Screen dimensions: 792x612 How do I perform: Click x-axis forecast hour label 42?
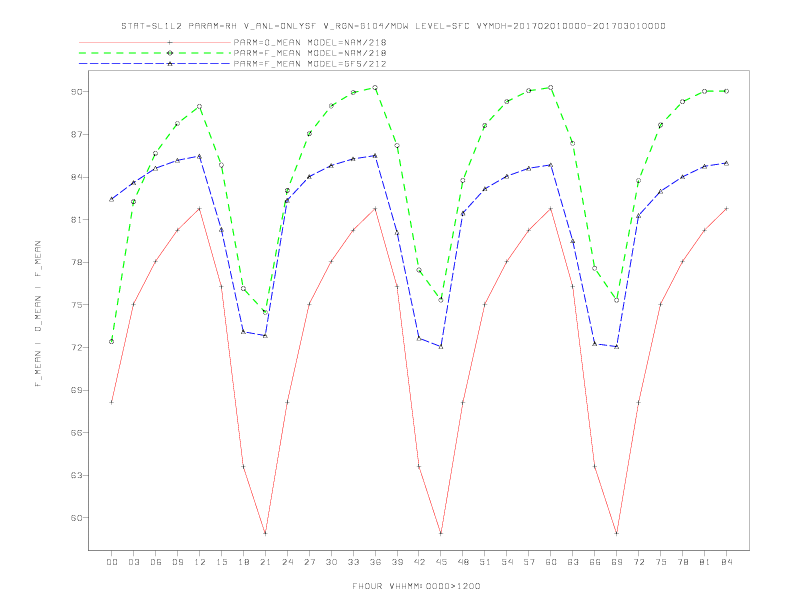(419, 562)
